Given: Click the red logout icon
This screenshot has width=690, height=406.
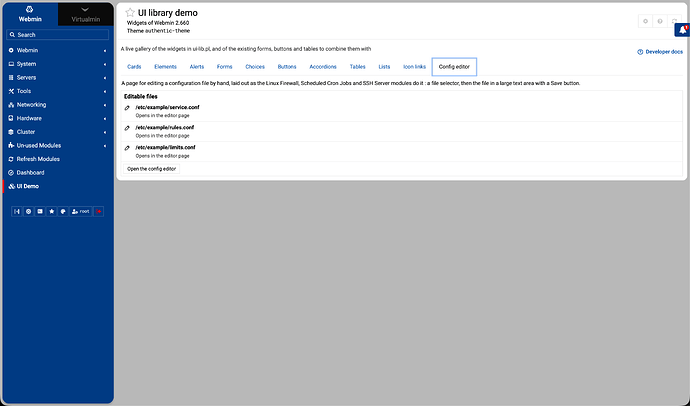Looking at the screenshot, I should (x=99, y=212).
